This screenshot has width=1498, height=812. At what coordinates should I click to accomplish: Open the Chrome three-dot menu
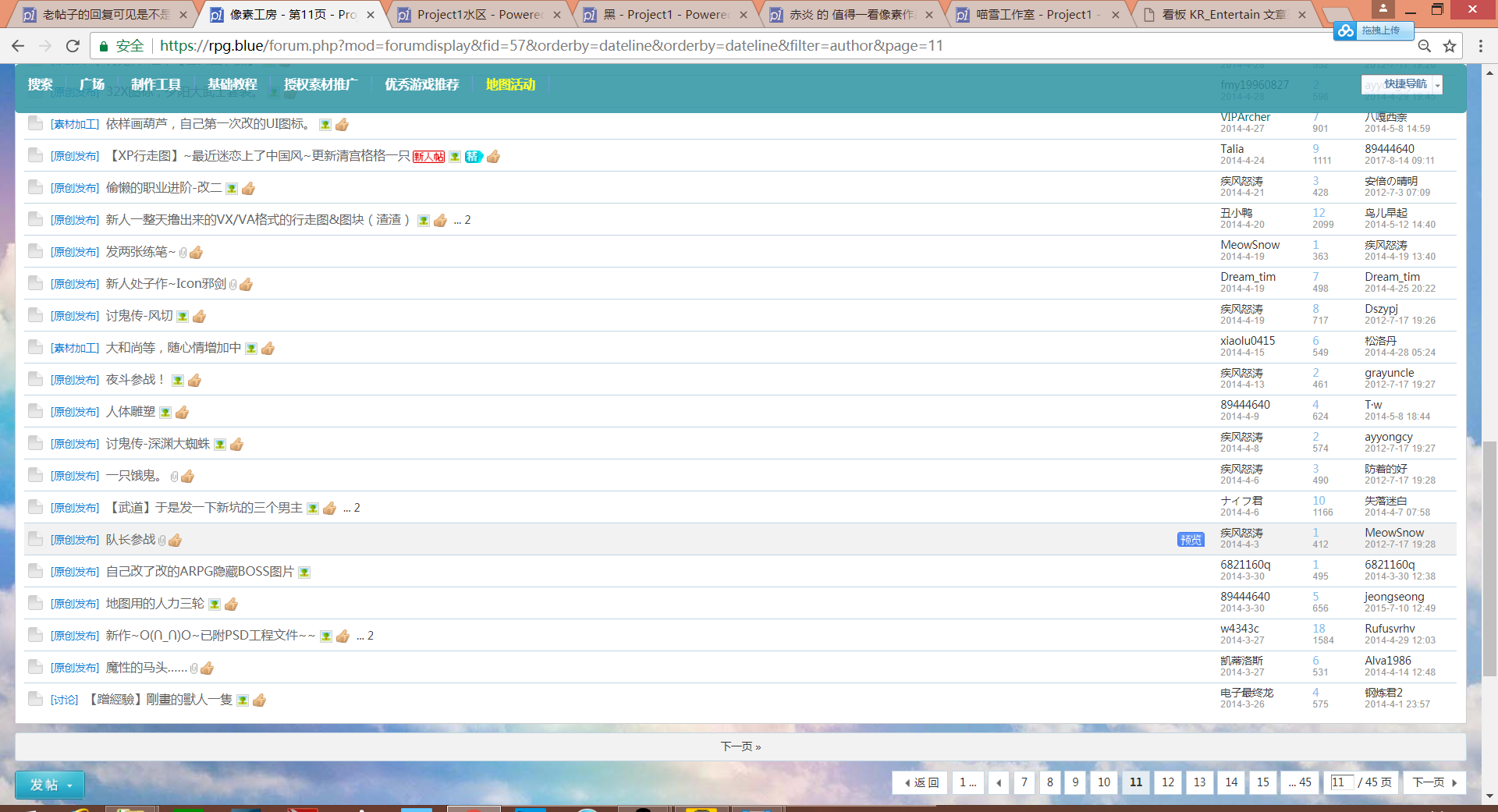(x=1480, y=46)
